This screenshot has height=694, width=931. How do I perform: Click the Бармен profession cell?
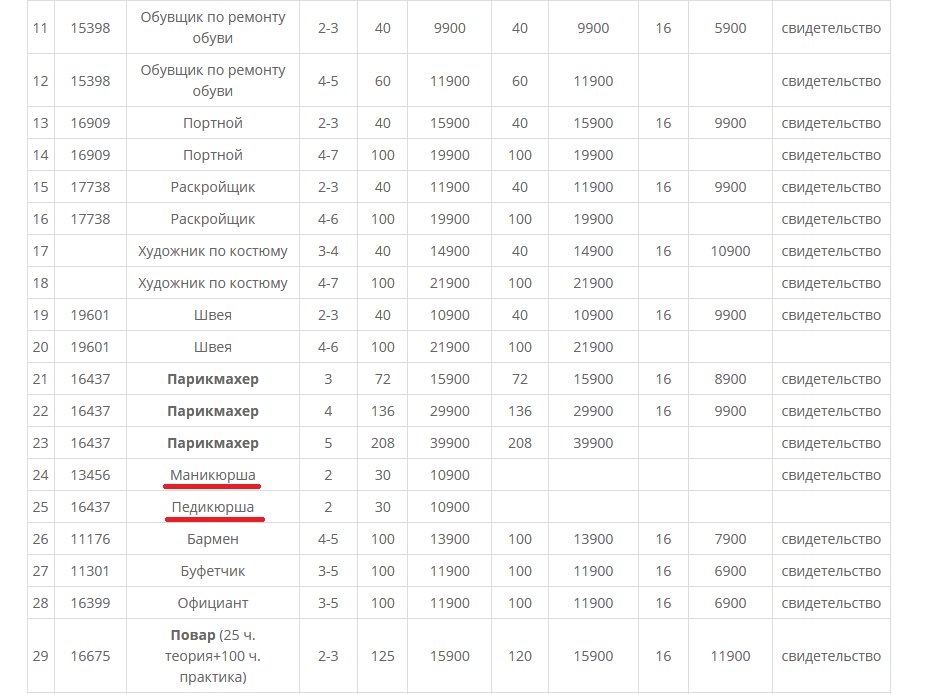coord(212,539)
